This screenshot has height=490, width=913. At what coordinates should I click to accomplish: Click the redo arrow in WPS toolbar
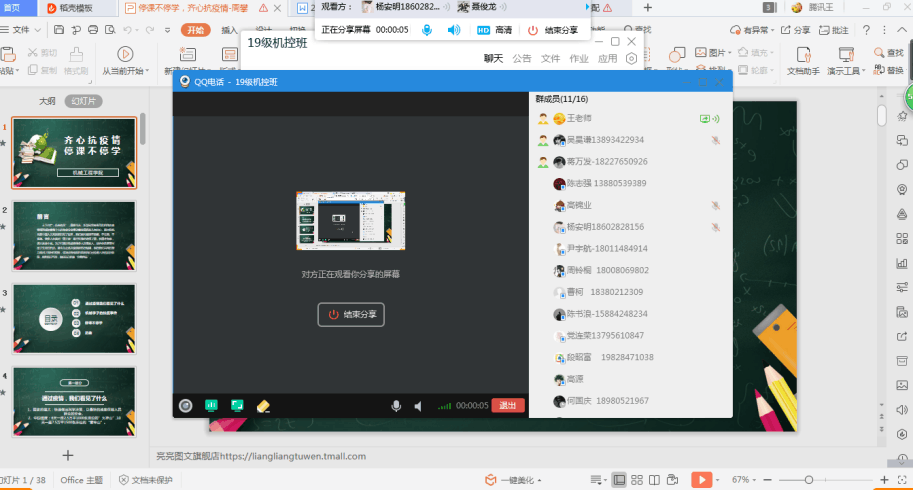(x=150, y=30)
